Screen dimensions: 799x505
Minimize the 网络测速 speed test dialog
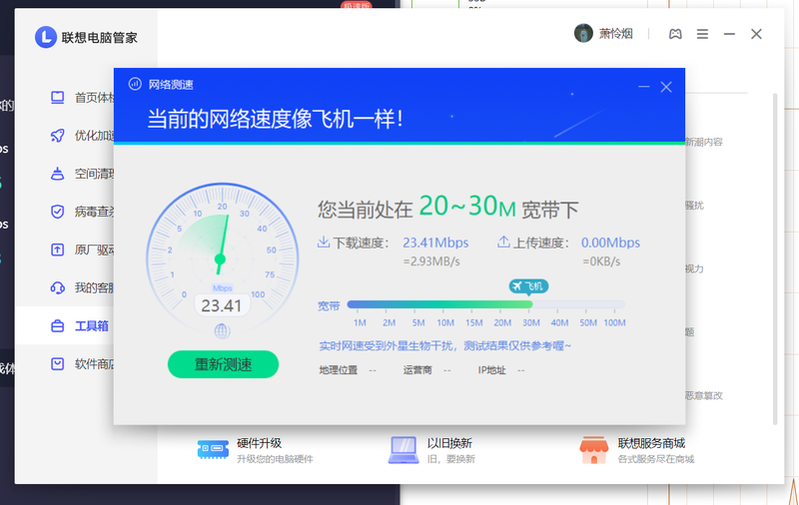click(640, 87)
